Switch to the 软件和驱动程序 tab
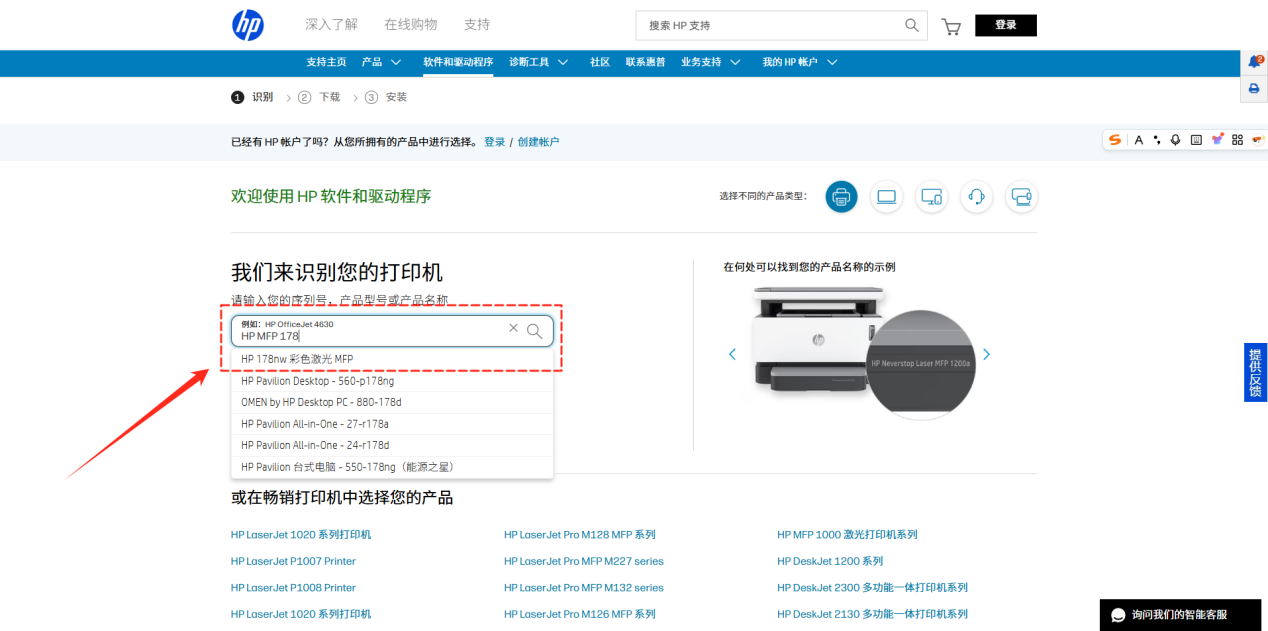The height and width of the screenshot is (631, 1268). point(457,61)
